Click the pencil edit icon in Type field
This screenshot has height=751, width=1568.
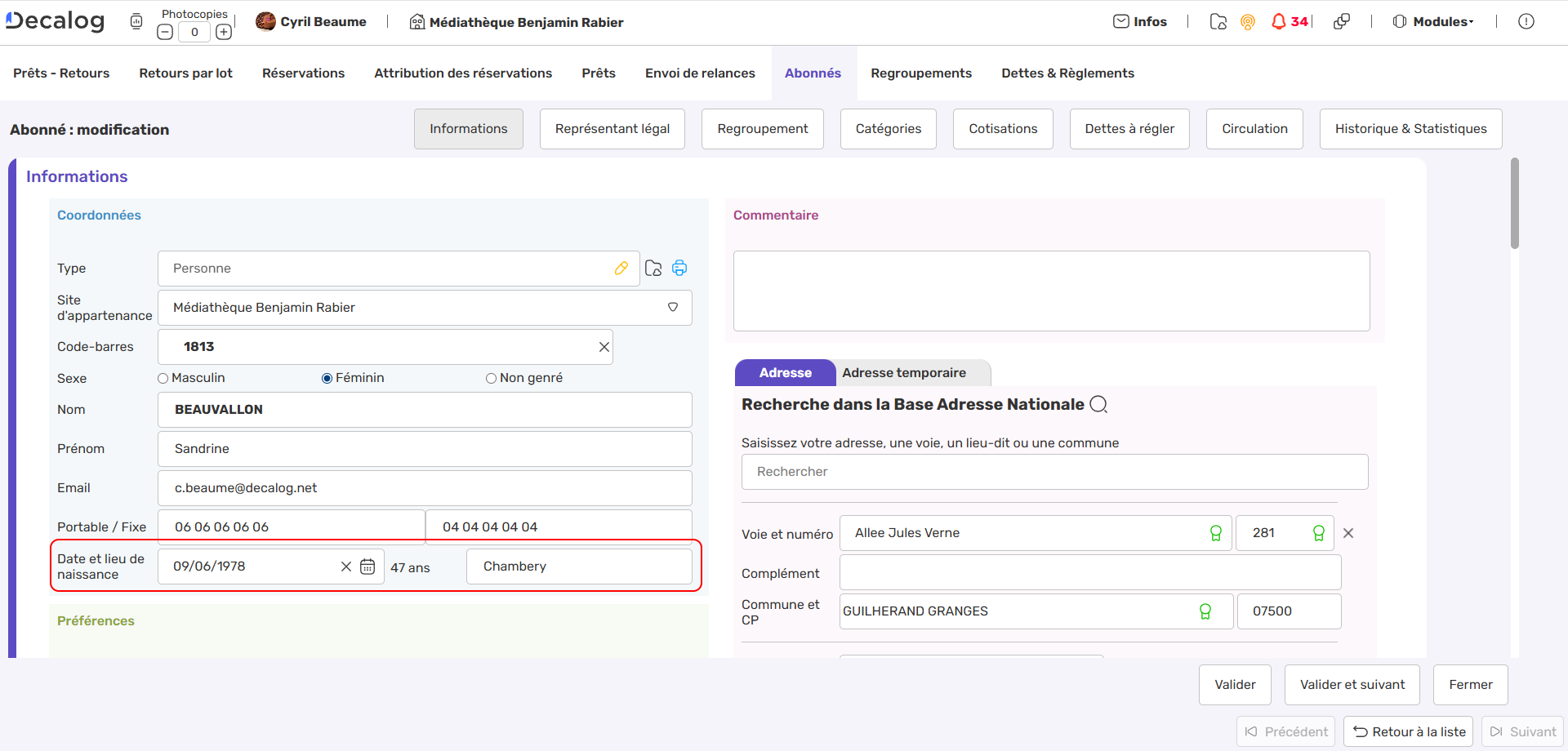tap(621, 269)
